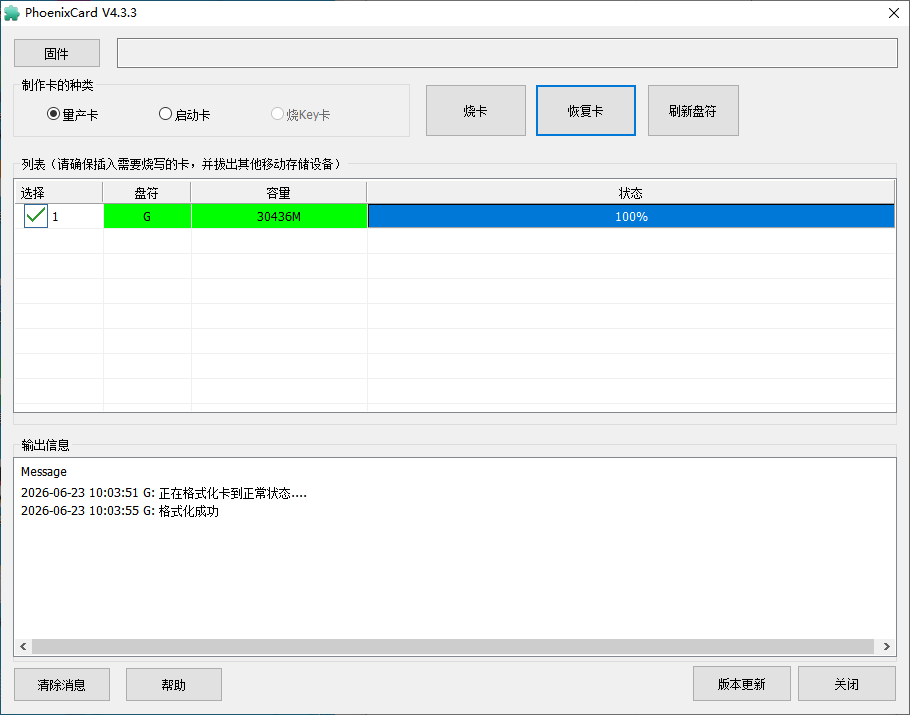Click the output horizontal scrollbar track
Image resolution: width=910 pixels, height=715 pixels.
click(453, 647)
